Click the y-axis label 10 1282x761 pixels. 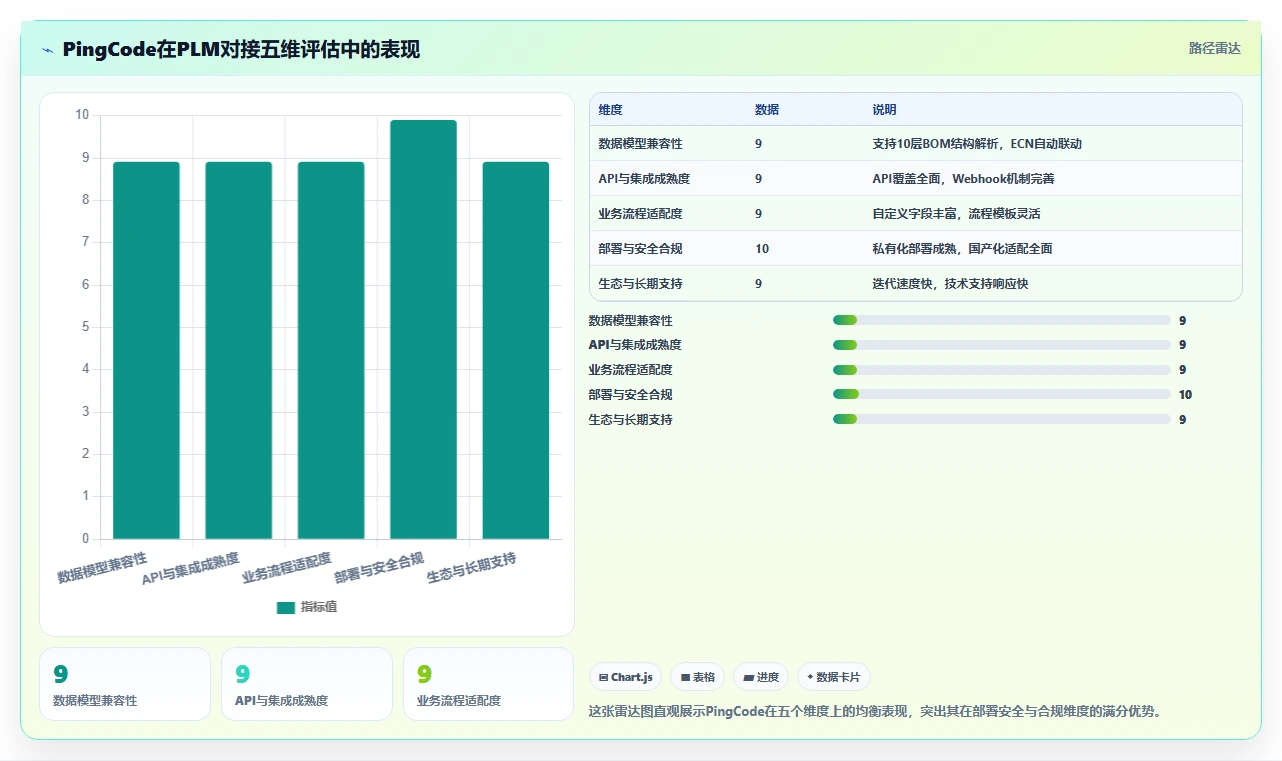[x=82, y=115]
